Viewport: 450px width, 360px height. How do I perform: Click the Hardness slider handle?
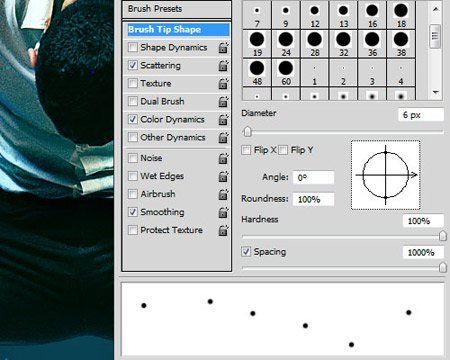pos(443,236)
